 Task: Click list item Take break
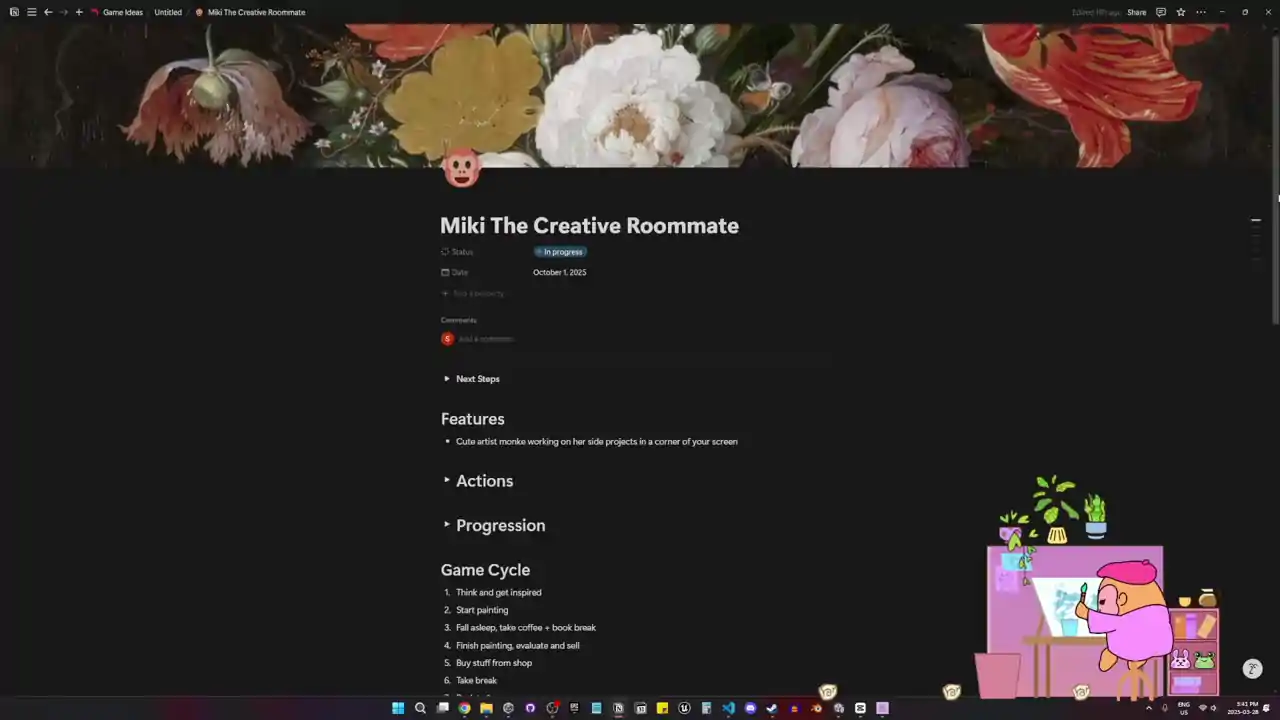(x=476, y=680)
